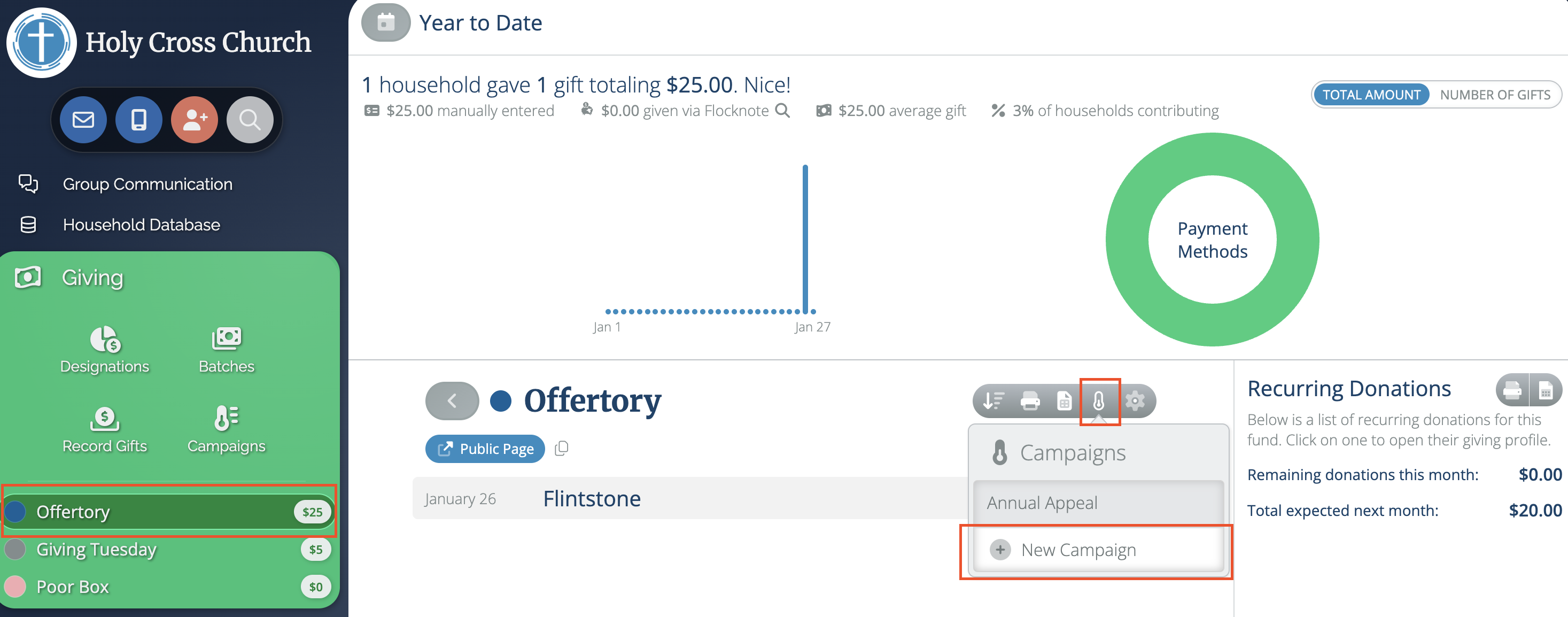This screenshot has height=617, width=1568.
Task: Toggle the Campaigns thermometer dropdown
Action: pos(1099,401)
